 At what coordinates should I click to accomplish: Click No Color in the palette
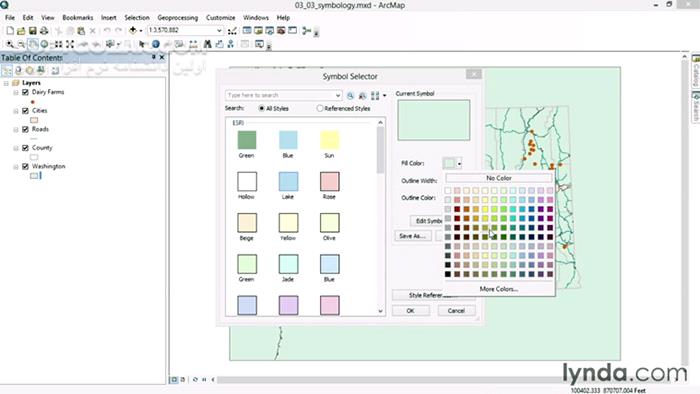pyautogui.click(x=499, y=178)
